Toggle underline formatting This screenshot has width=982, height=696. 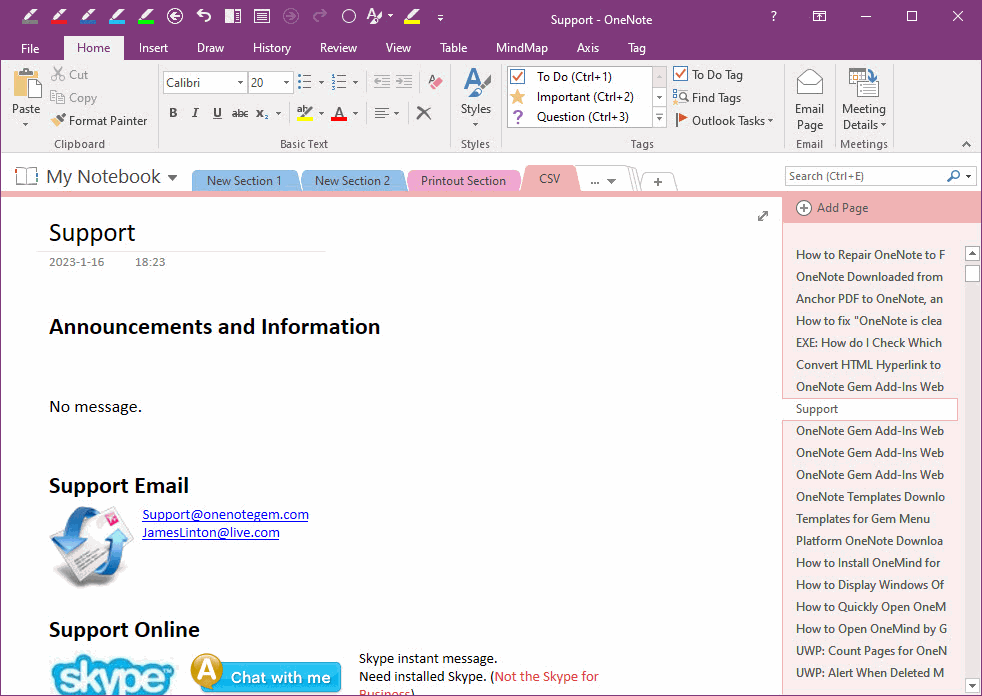pos(217,113)
